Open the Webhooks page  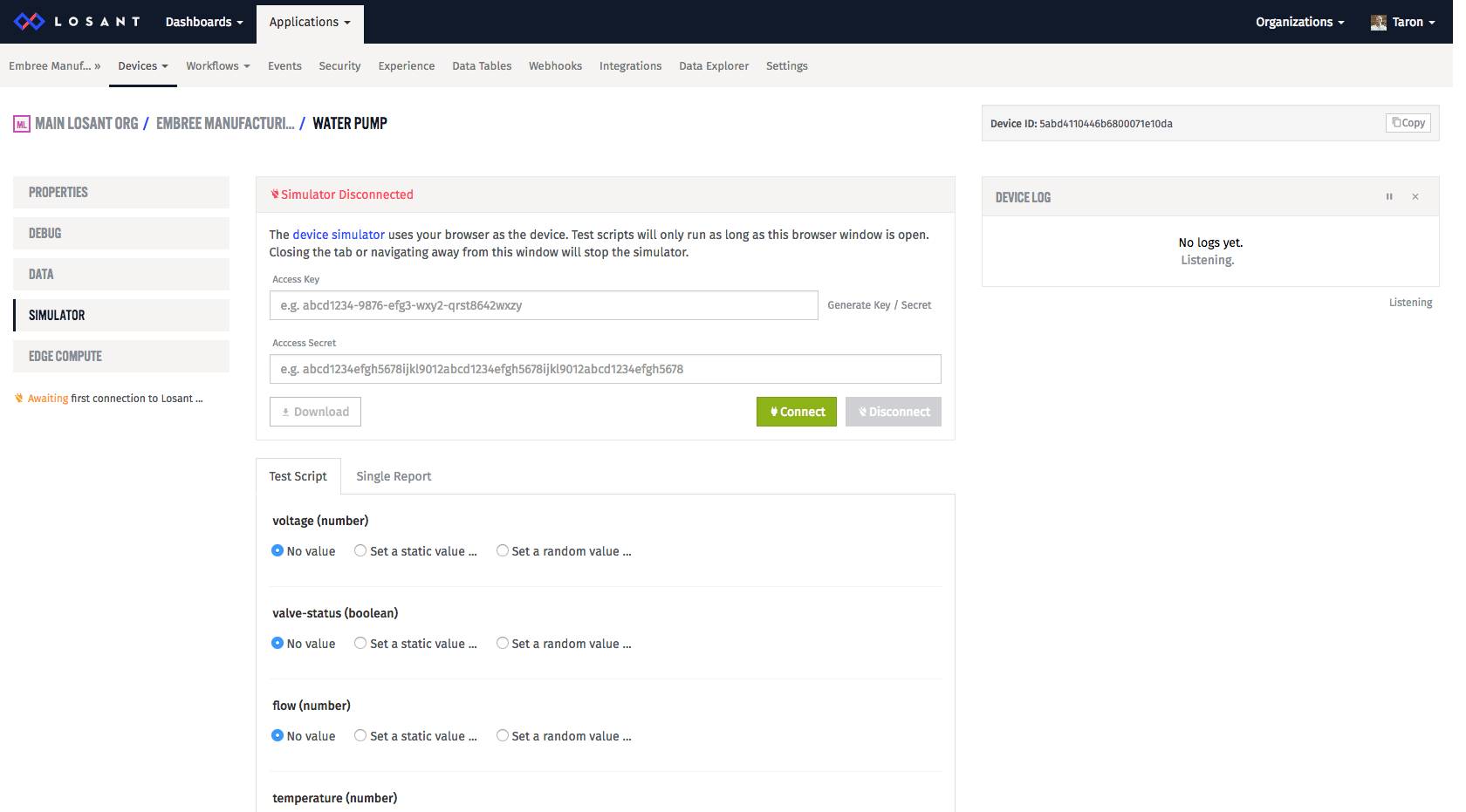coord(555,66)
